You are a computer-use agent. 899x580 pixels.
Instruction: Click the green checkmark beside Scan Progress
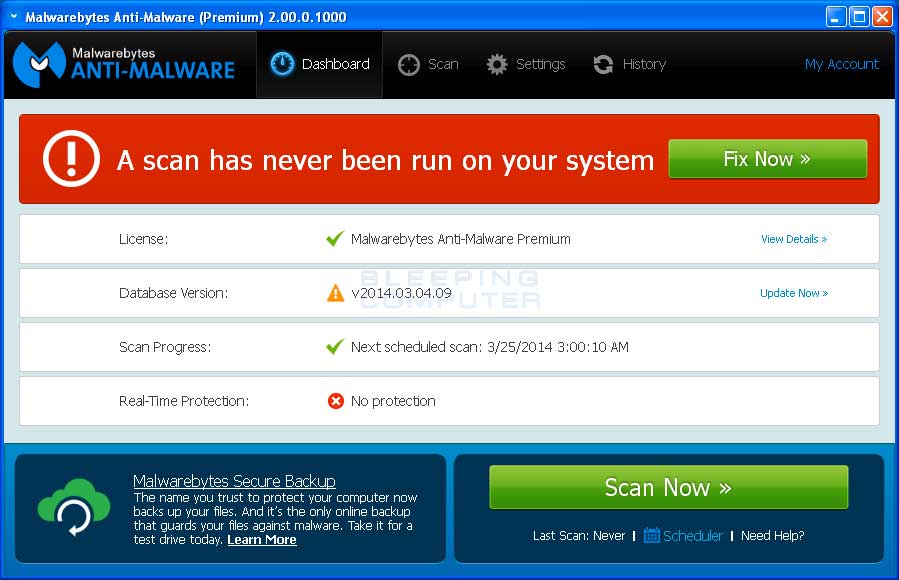pyautogui.click(x=335, y=346)
